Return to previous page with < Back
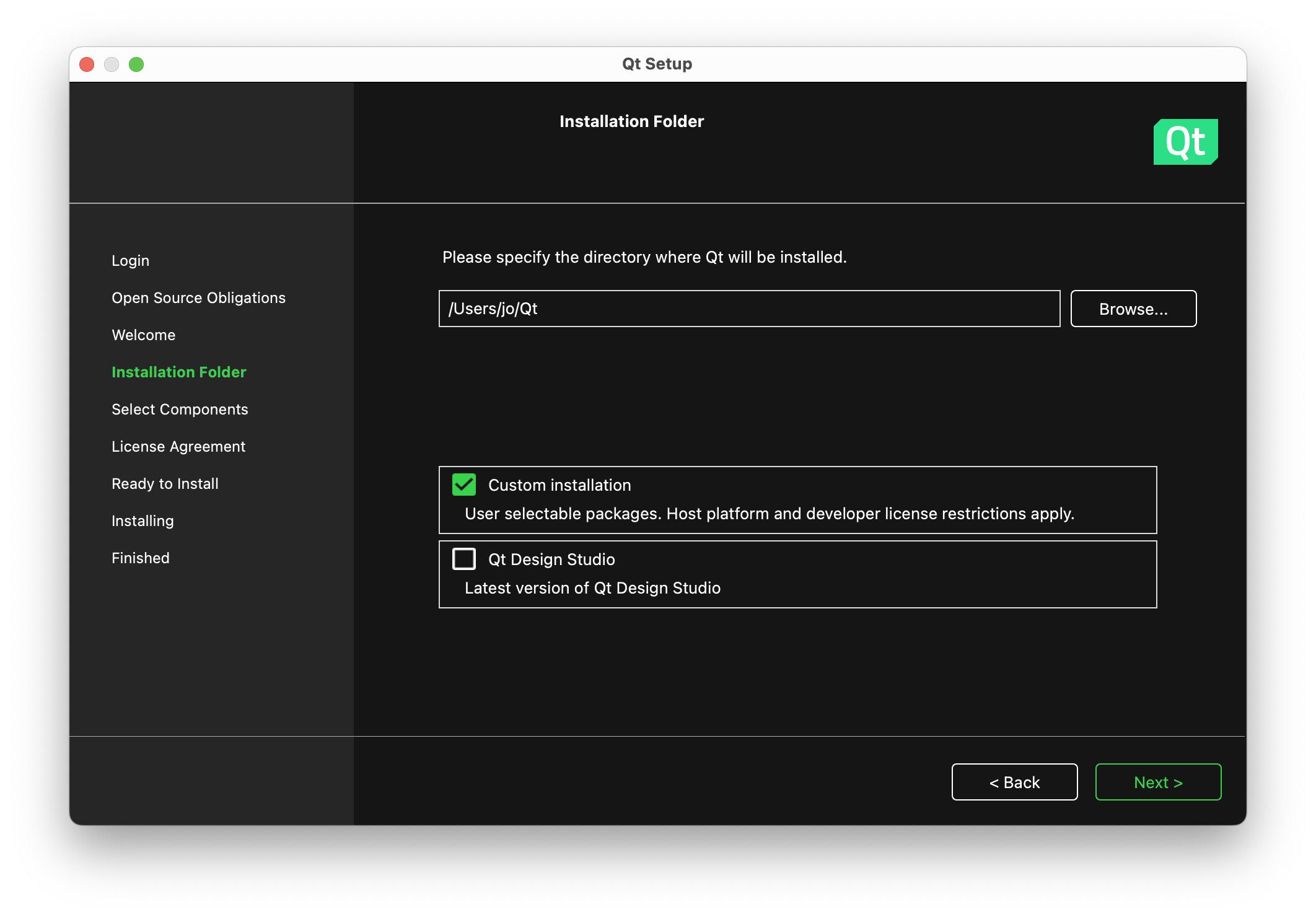The image size is (1316, 917). coord(1014,782)
